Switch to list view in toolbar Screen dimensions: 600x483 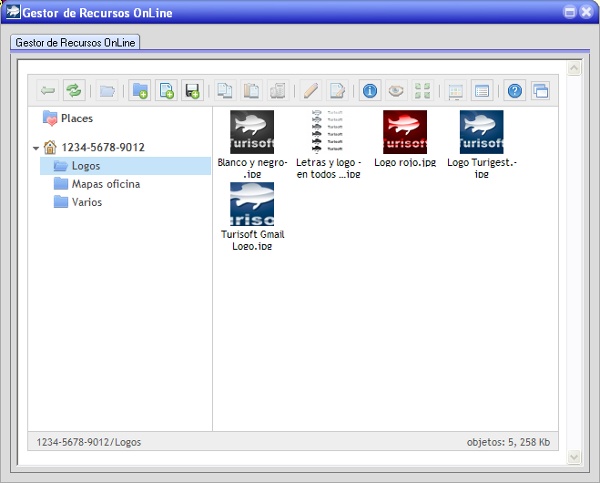tap(482, 91)
